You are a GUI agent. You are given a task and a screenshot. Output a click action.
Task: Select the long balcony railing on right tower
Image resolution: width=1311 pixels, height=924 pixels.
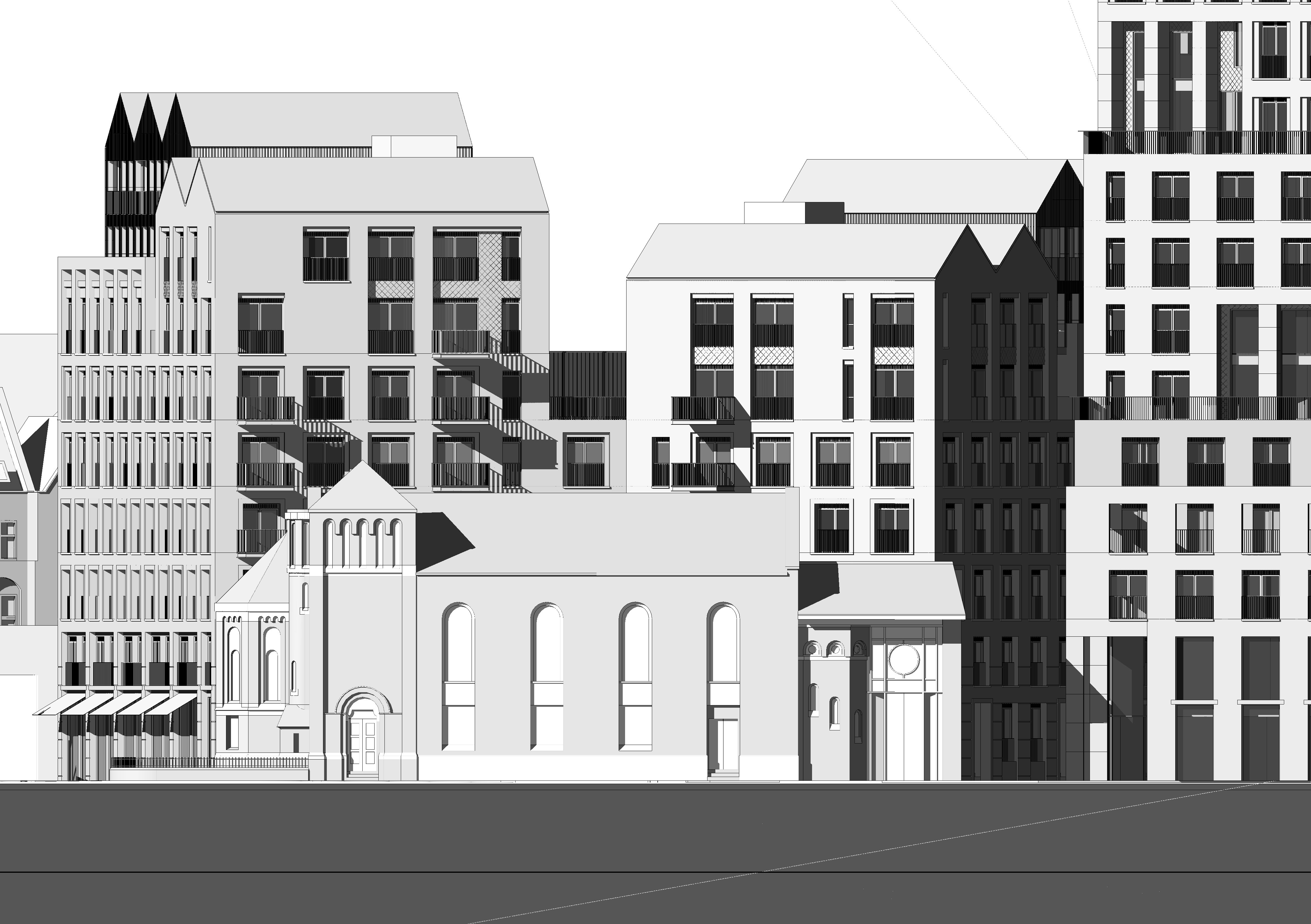[1199, 143]
